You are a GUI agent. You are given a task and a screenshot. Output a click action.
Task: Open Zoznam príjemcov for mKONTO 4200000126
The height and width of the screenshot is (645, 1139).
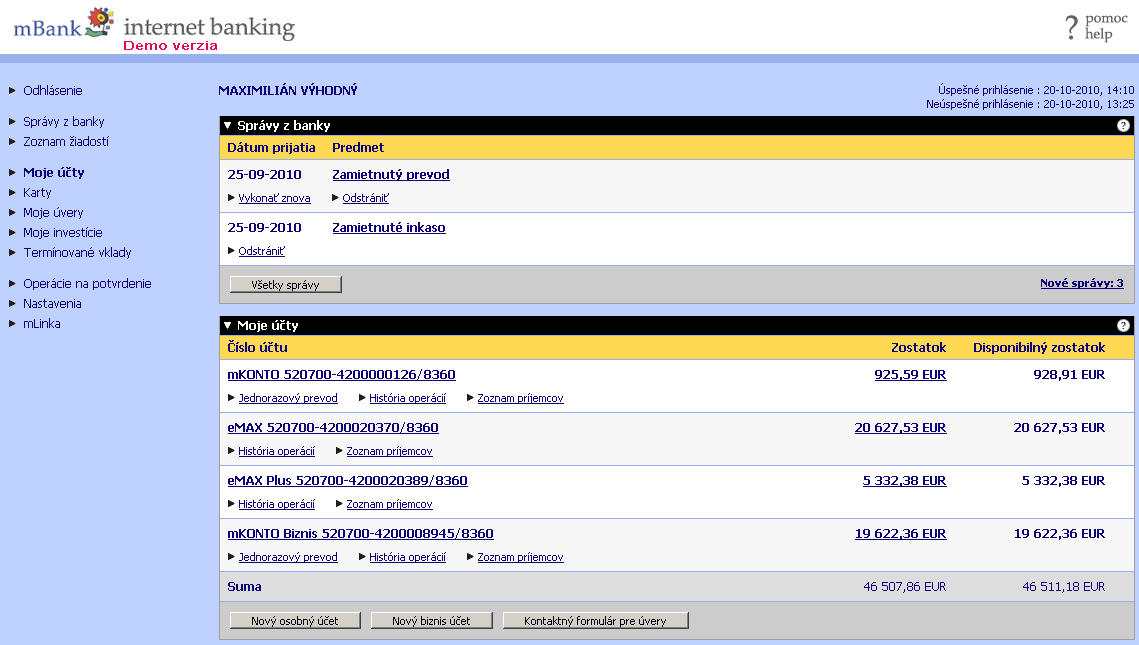tap(520, 398)
